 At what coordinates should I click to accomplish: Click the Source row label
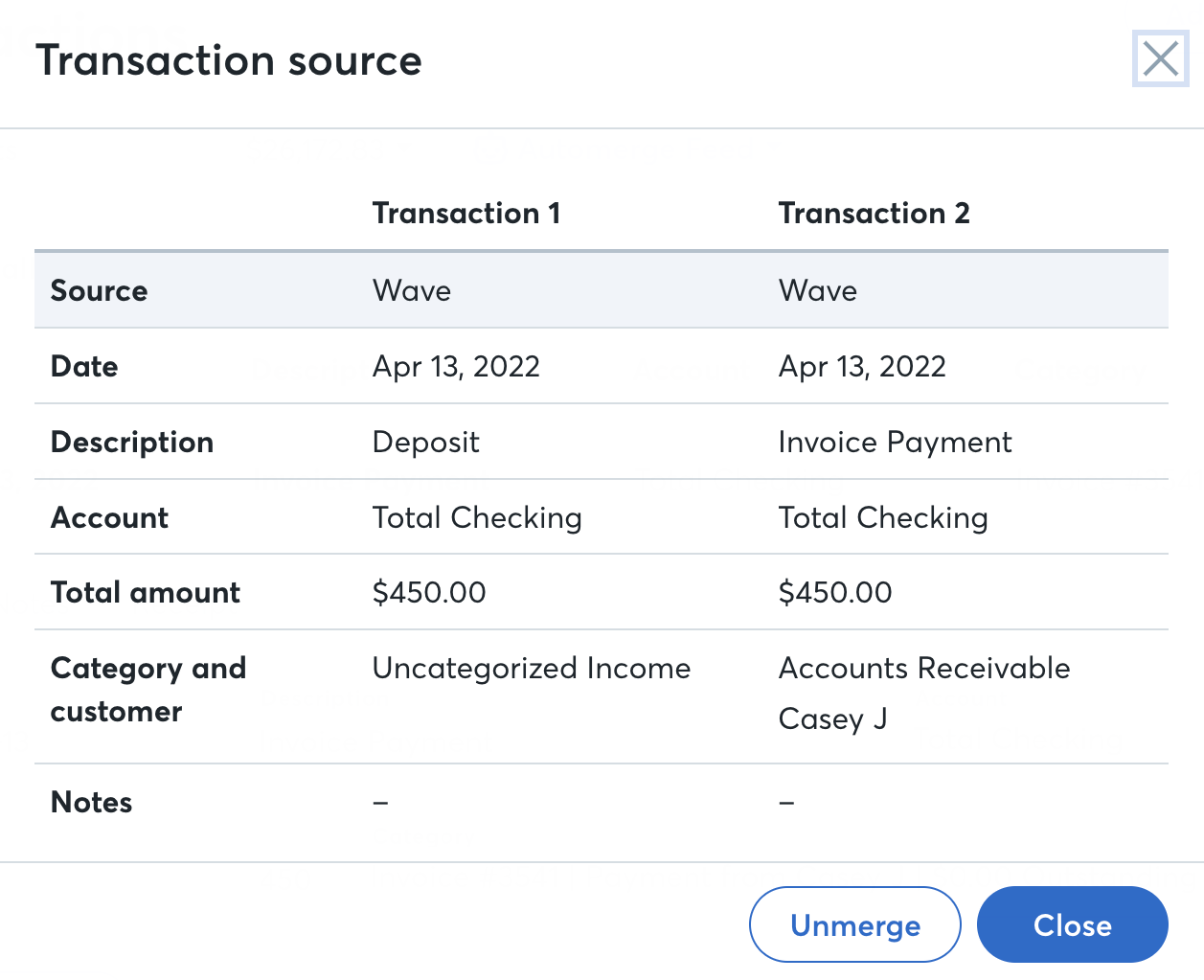pyautogui.click(x=99, y=290)
